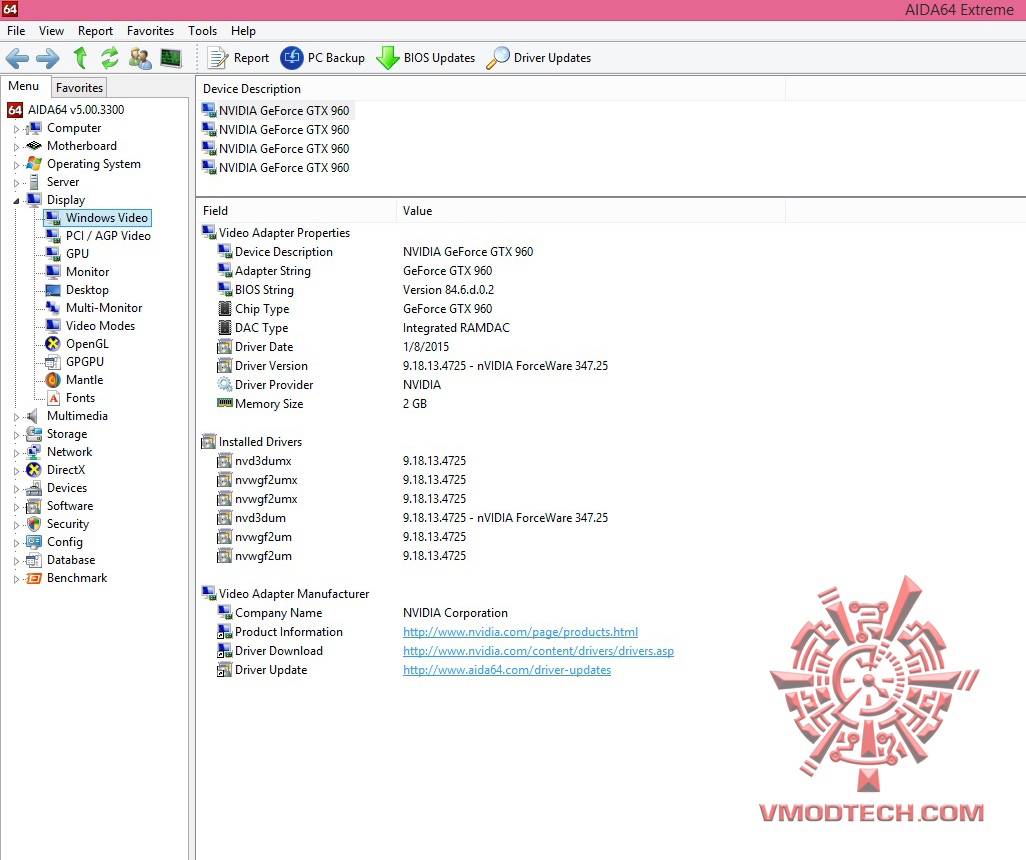Switch to the Favorites tab
This screenshot has width=1026, height=860.
[79, 87]
